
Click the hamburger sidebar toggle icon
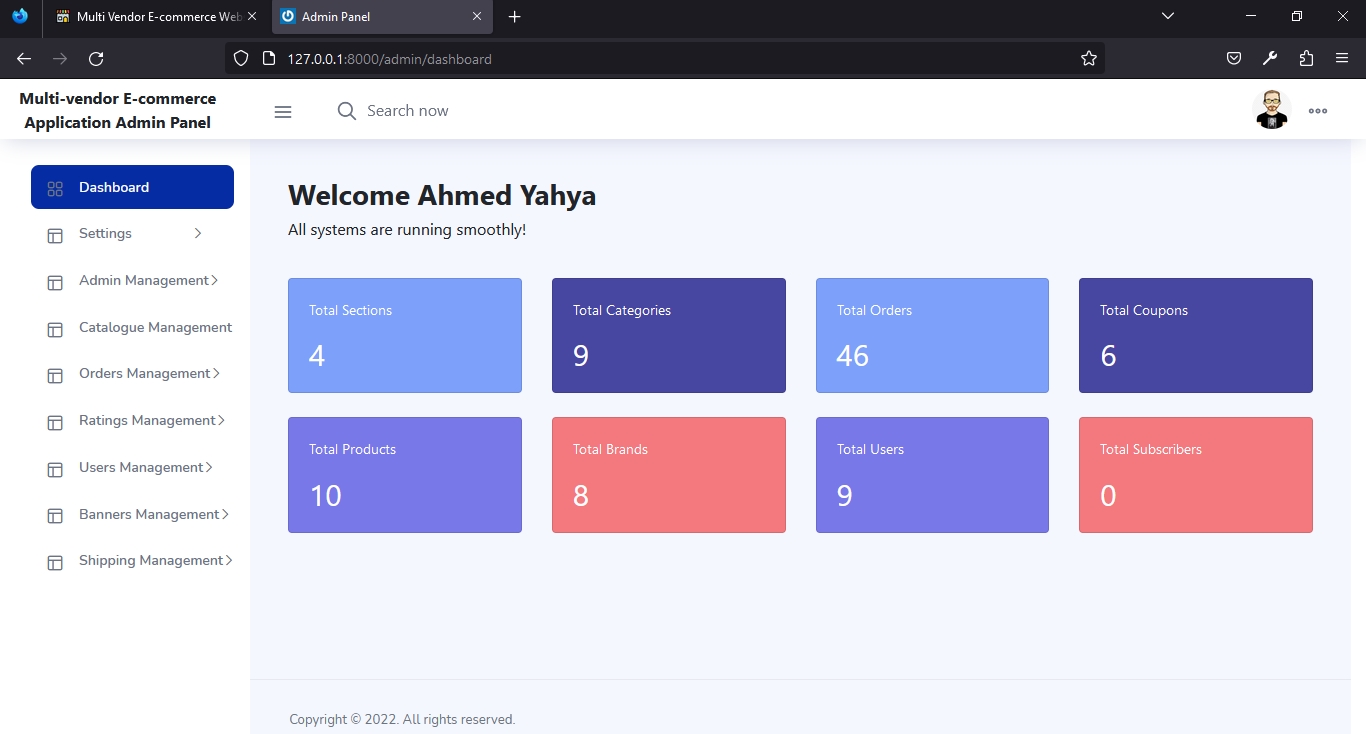[283, 112]
